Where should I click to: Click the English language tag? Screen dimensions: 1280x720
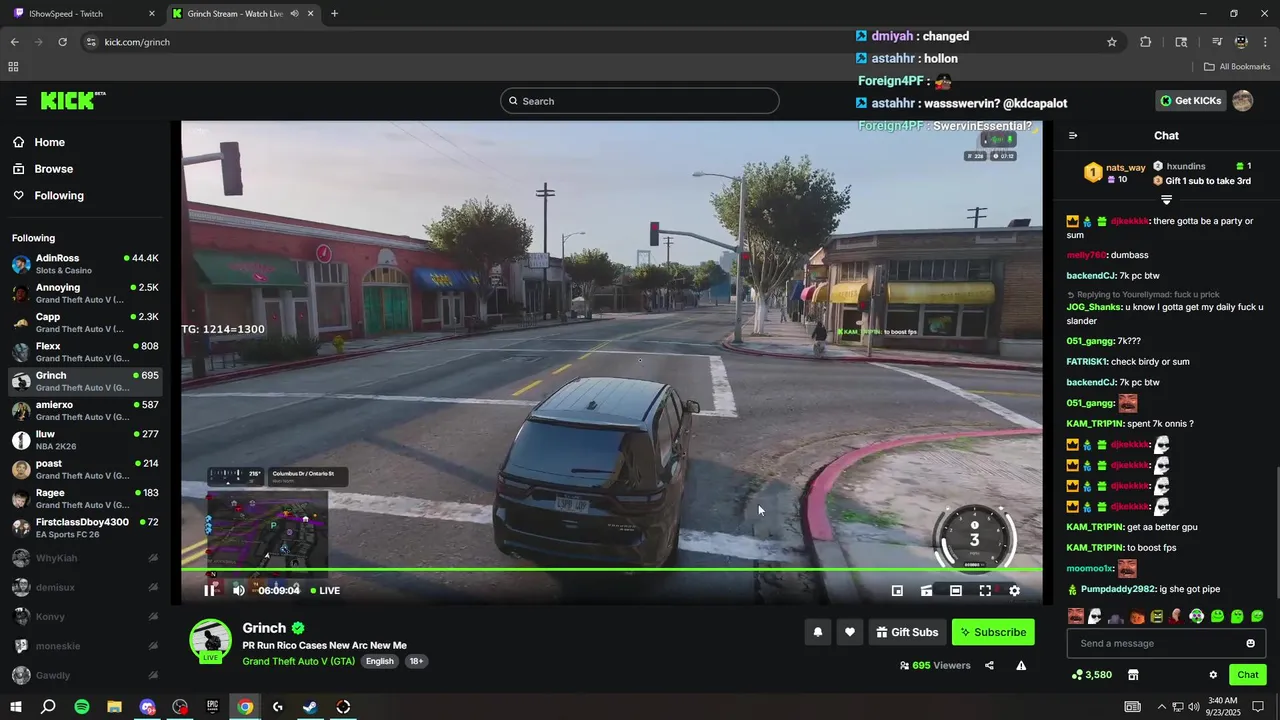point(379,661)
